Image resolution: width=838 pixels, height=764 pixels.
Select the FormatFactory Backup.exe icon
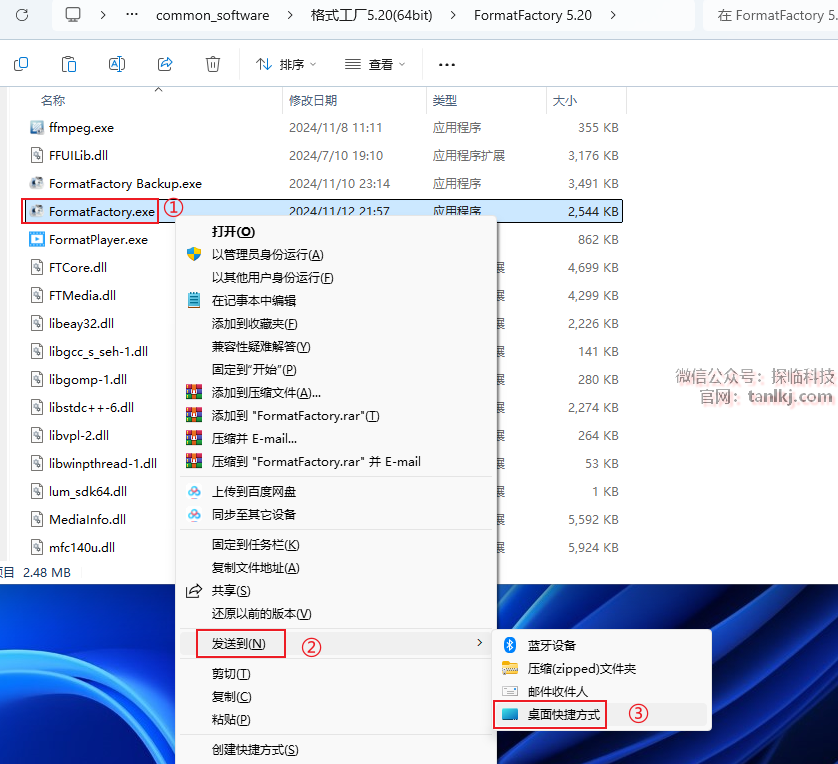37,183
